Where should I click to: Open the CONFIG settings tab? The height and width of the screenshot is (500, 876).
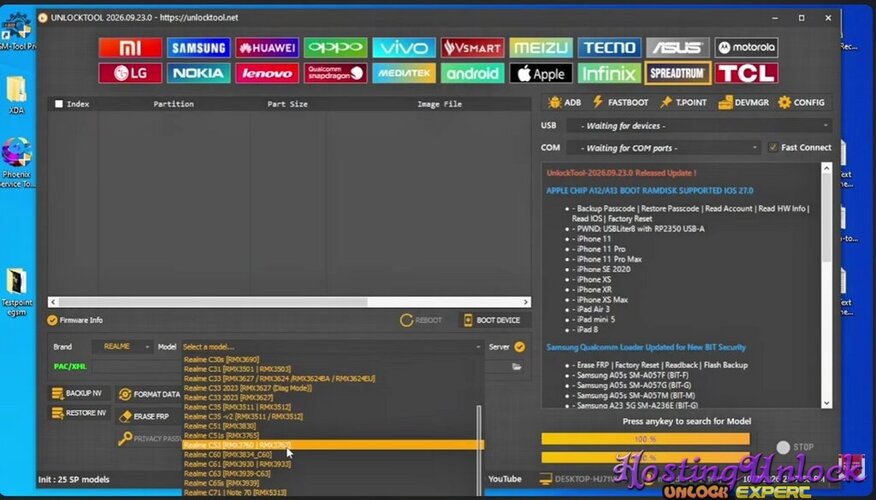click(801, 103)
